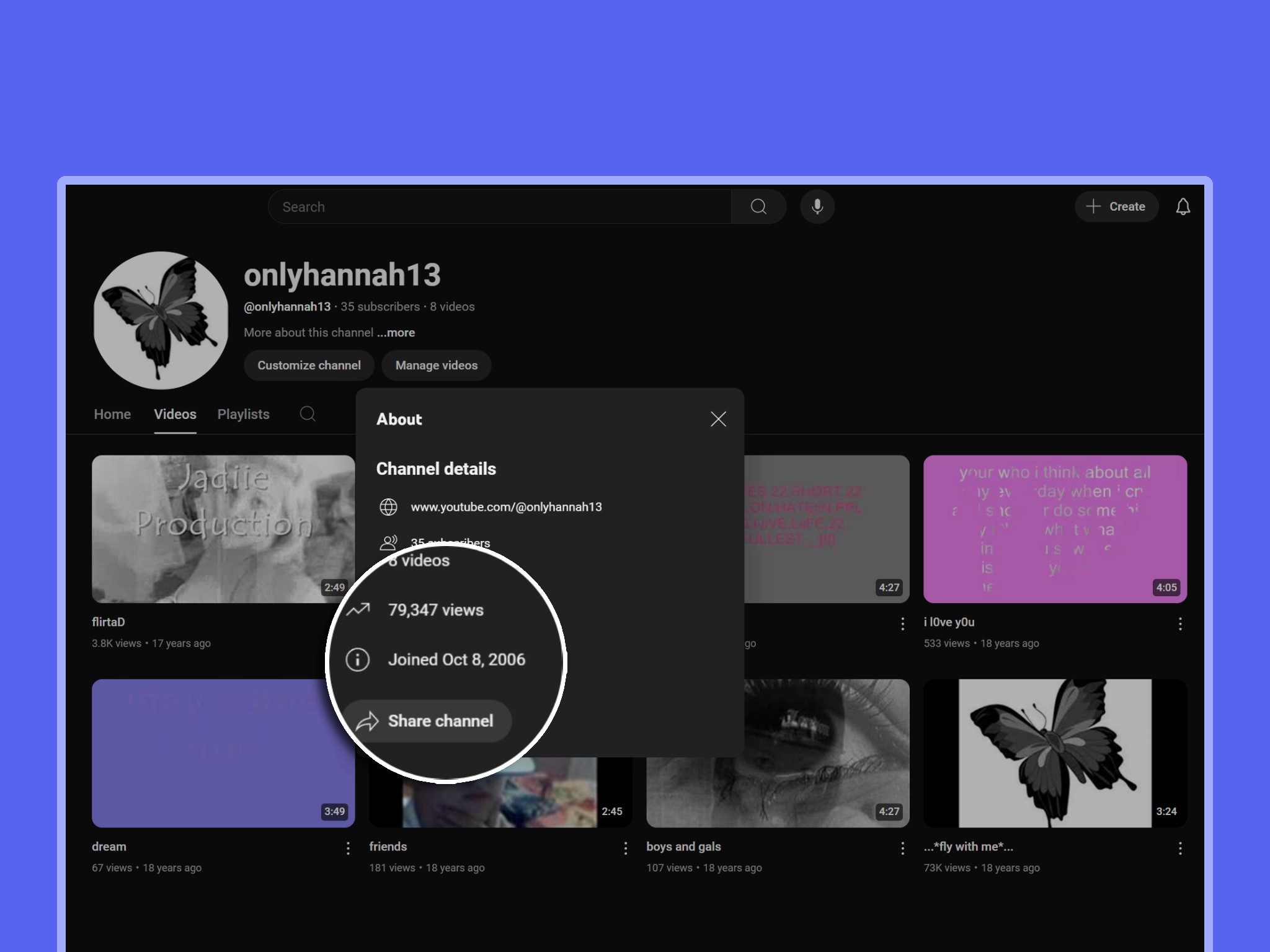Click the onlyhannah13 butterfly channel avatar

click(x=161, y=320)
